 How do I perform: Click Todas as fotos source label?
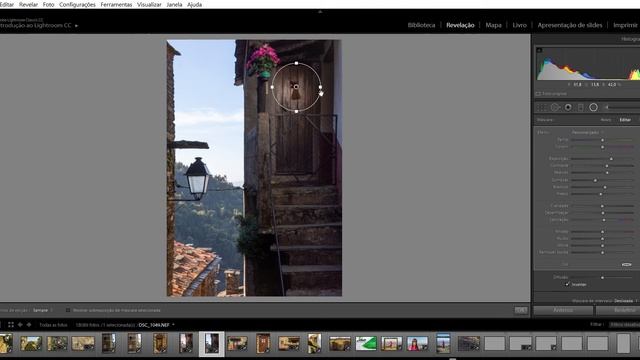pyautogui.click(x=53, y=325)
